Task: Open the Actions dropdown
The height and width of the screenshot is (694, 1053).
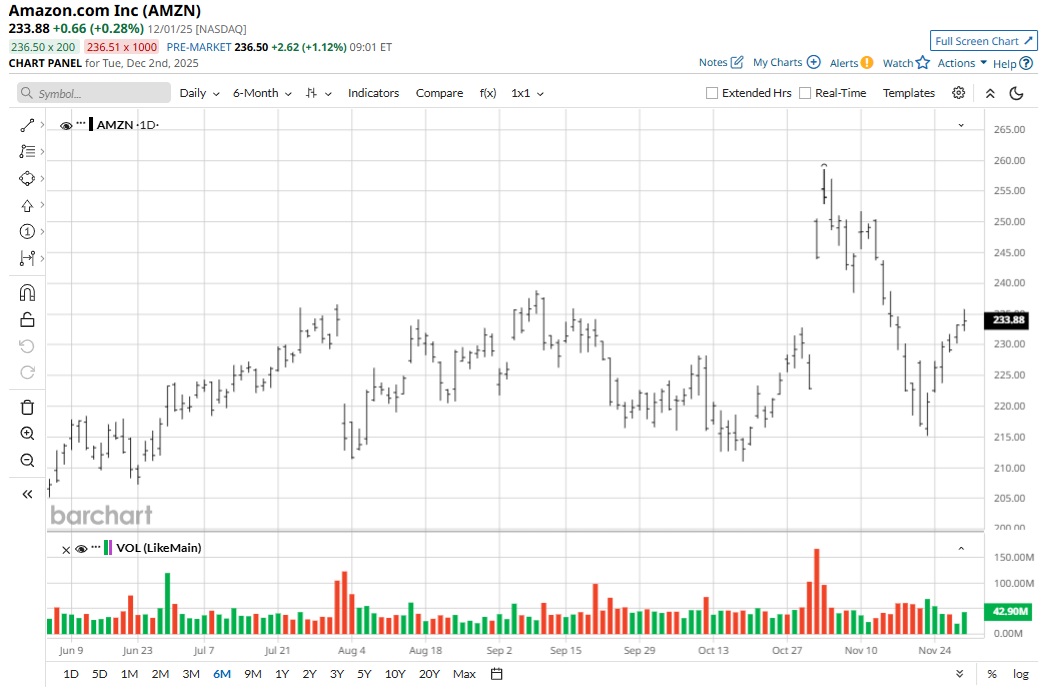Action: click(x=962, y=62)
